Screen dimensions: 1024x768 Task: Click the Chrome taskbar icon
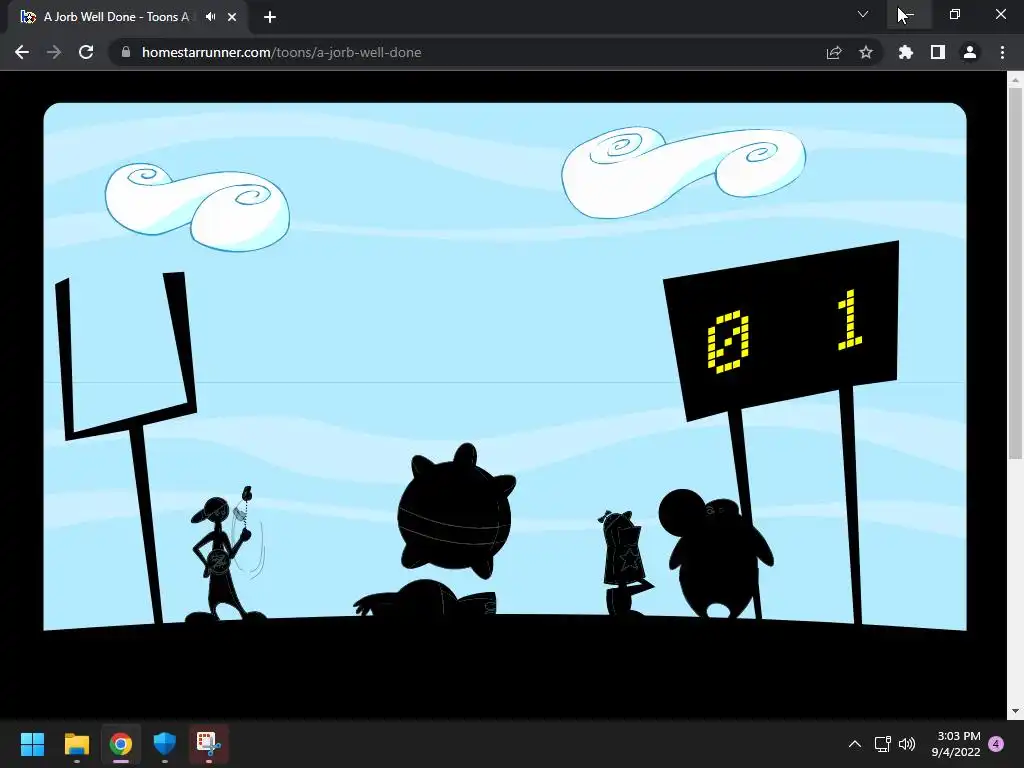coord(120,744)
